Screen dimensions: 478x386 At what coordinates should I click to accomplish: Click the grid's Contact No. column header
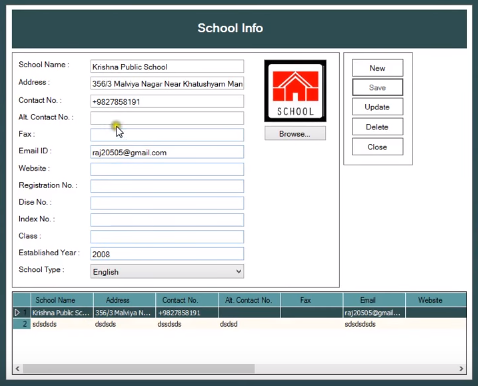pos(187,300)
